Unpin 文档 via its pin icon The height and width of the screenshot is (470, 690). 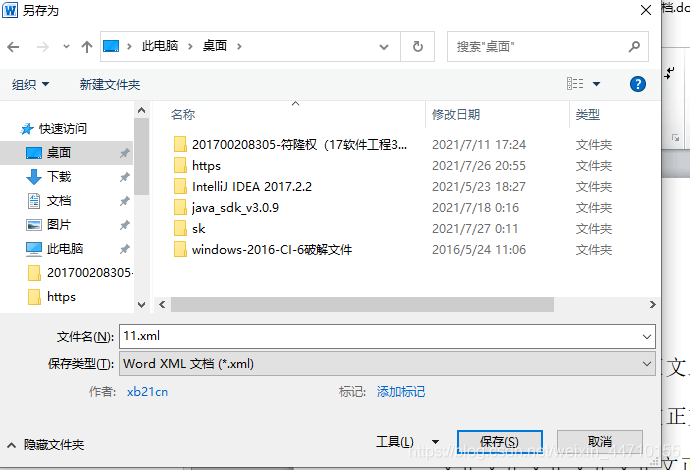[x=125, y=201]
